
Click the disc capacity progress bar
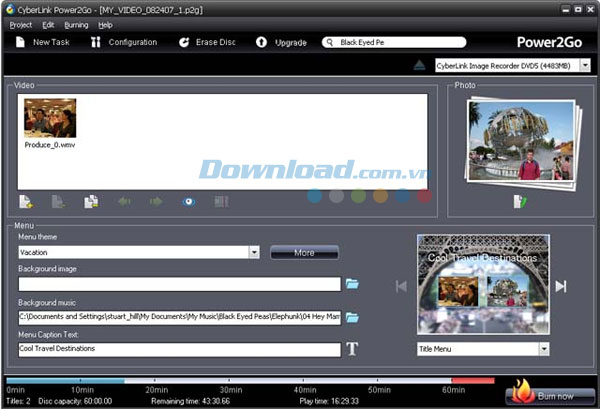coord(250,380)
